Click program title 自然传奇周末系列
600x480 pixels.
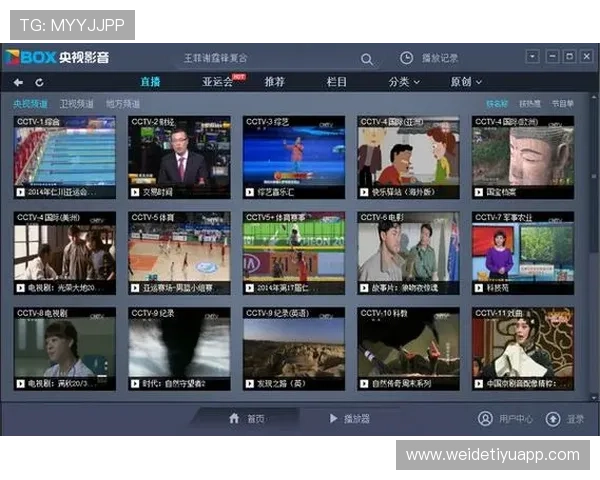tap(401, 384)
